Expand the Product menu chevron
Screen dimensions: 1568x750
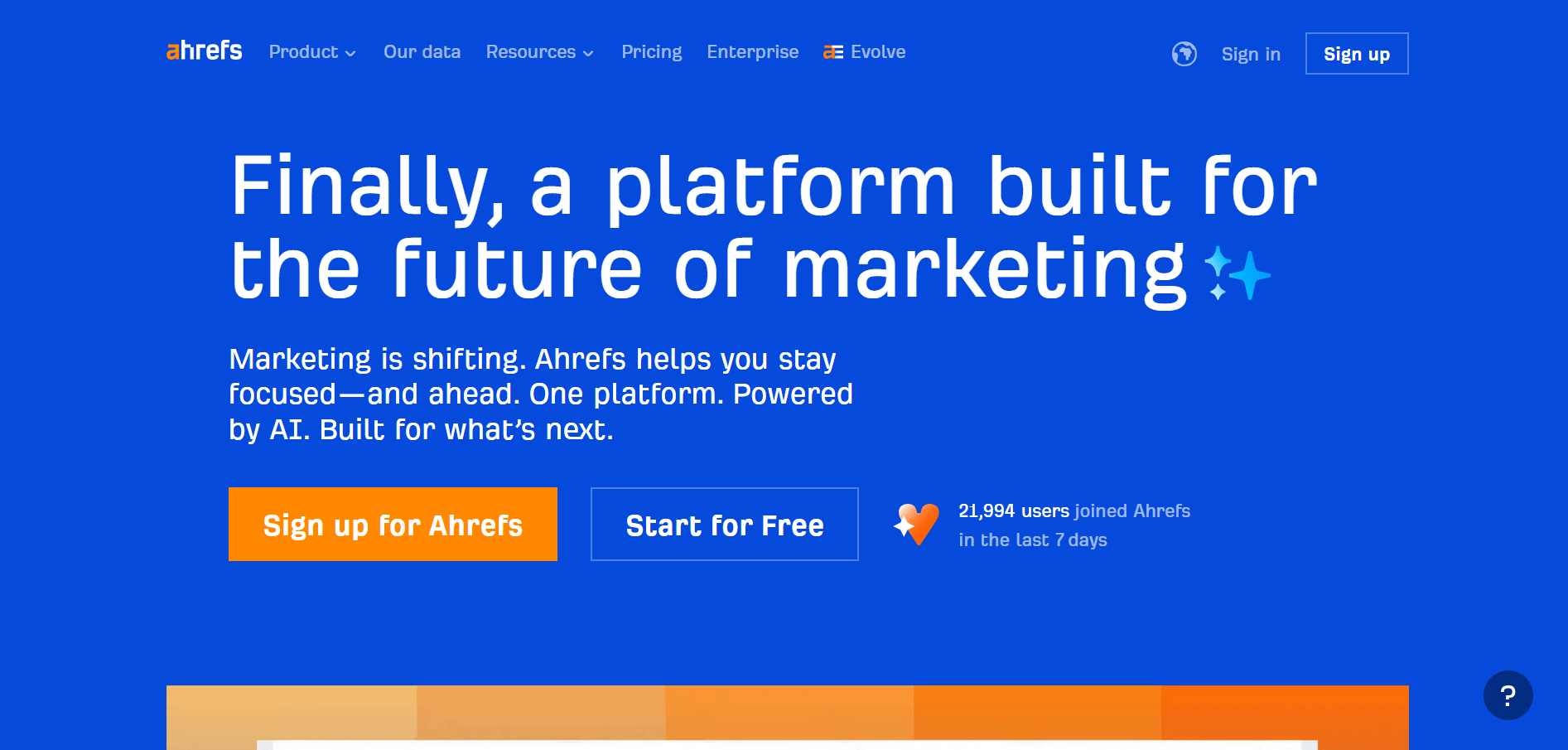350,53
